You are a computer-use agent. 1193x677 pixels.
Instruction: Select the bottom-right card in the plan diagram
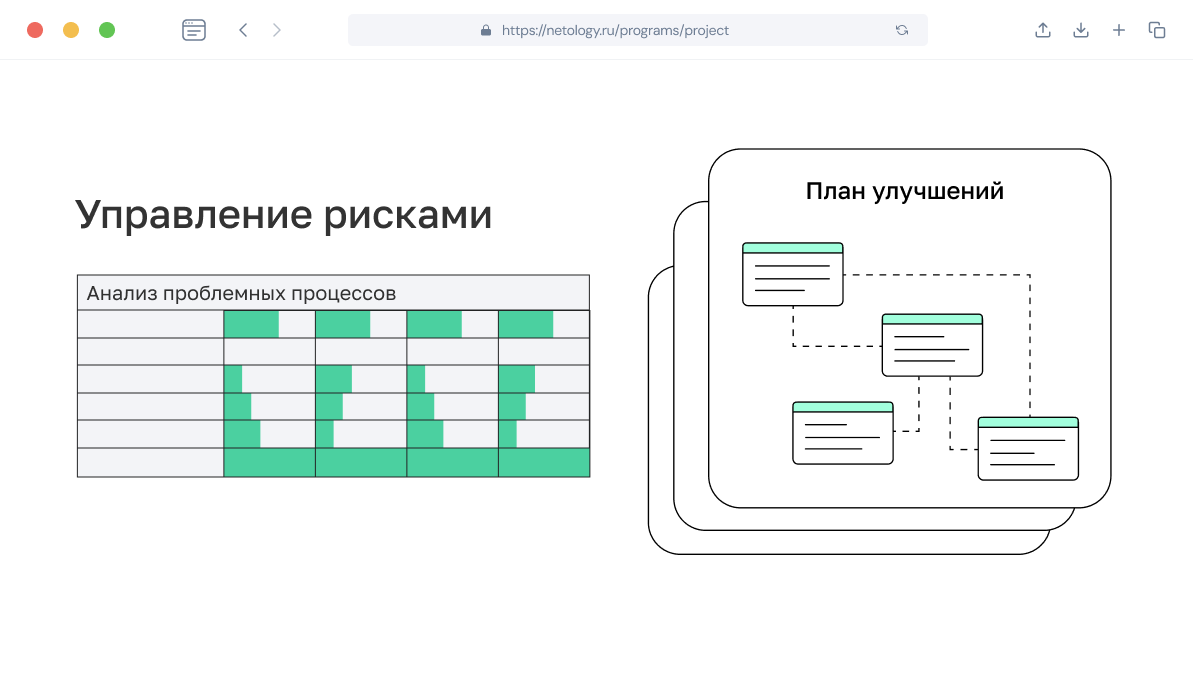point(1028,448)
